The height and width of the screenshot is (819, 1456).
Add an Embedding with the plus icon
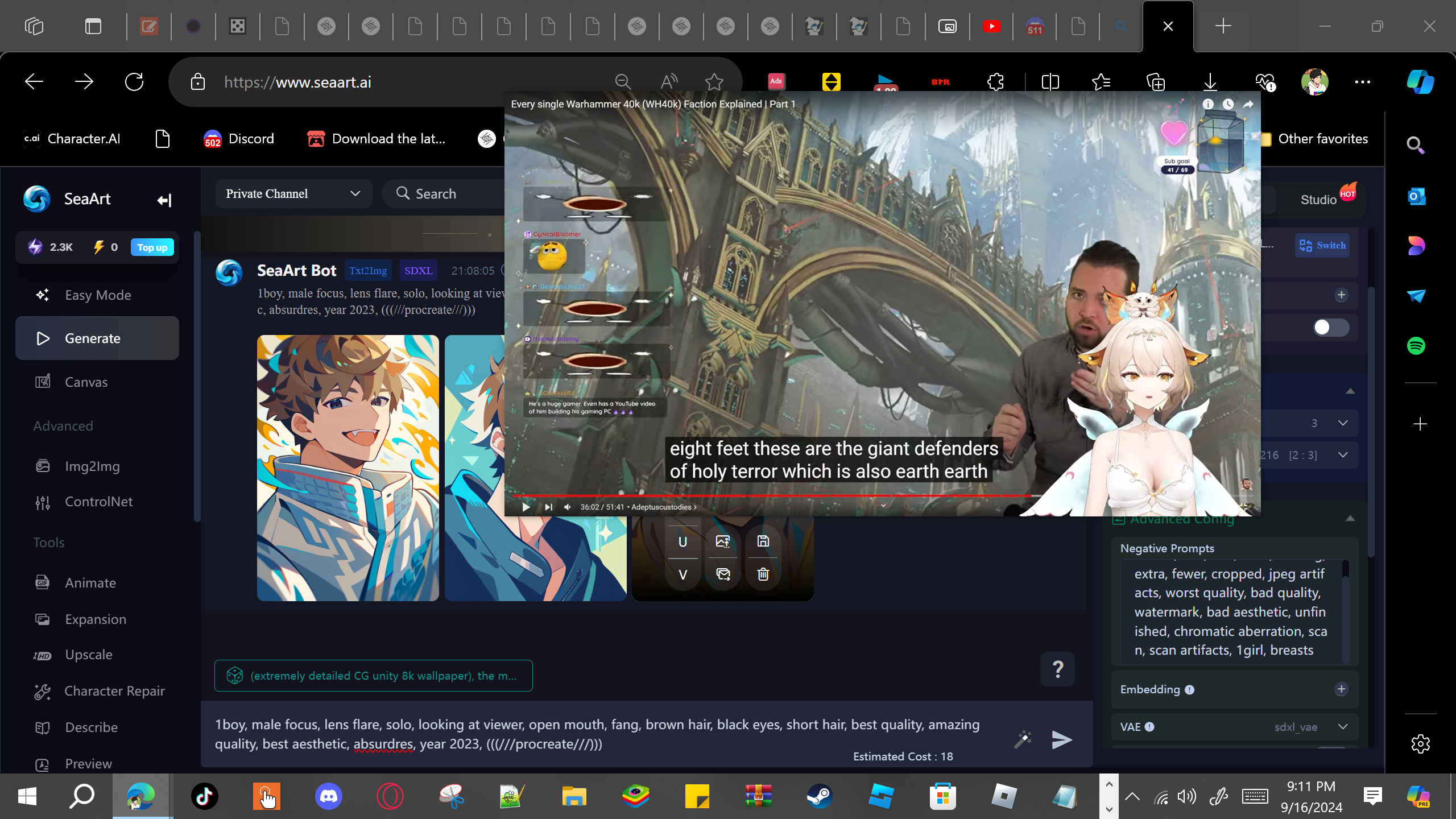1342,689
